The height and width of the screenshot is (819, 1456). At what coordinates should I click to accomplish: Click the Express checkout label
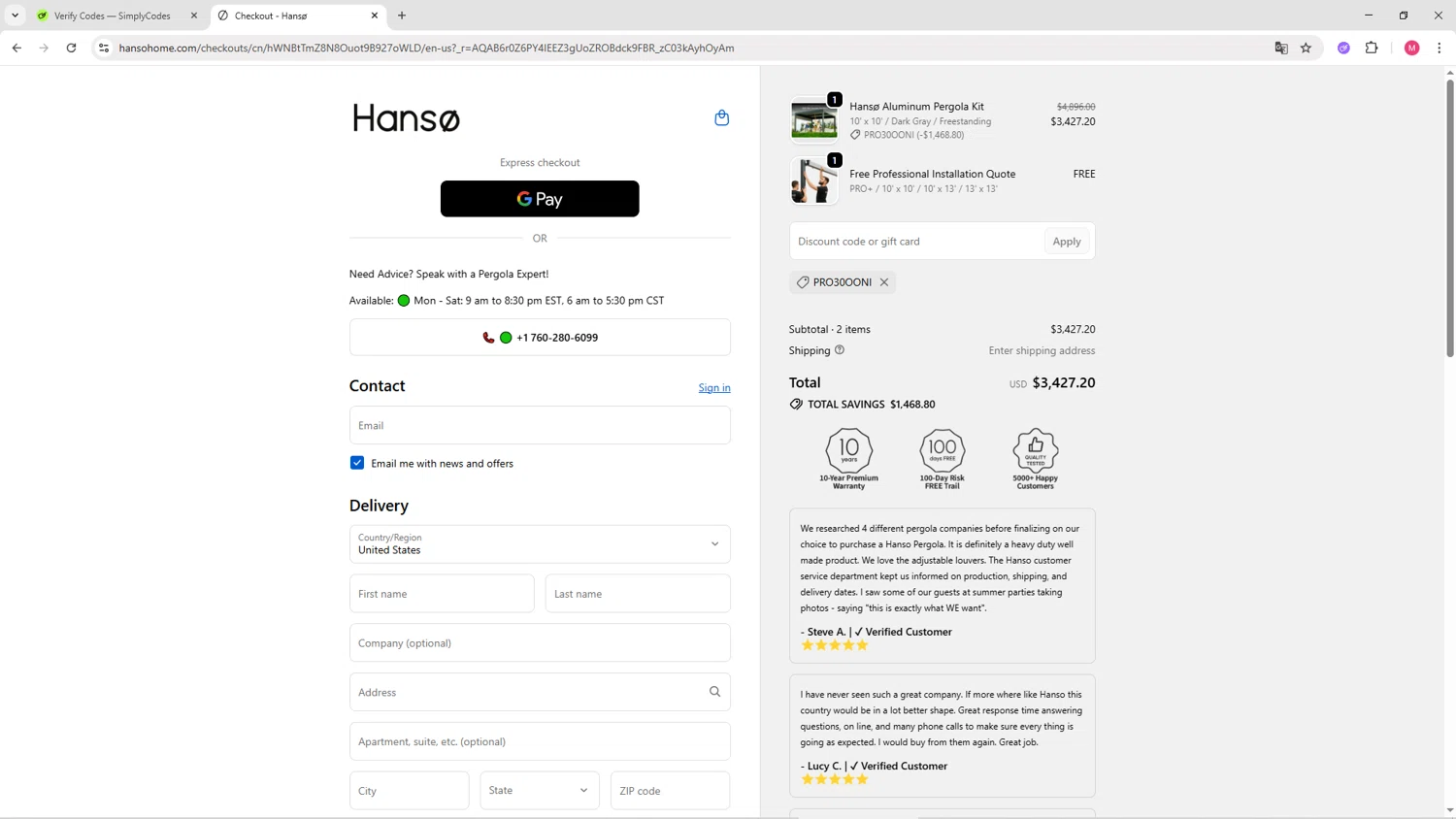point(540,163)
